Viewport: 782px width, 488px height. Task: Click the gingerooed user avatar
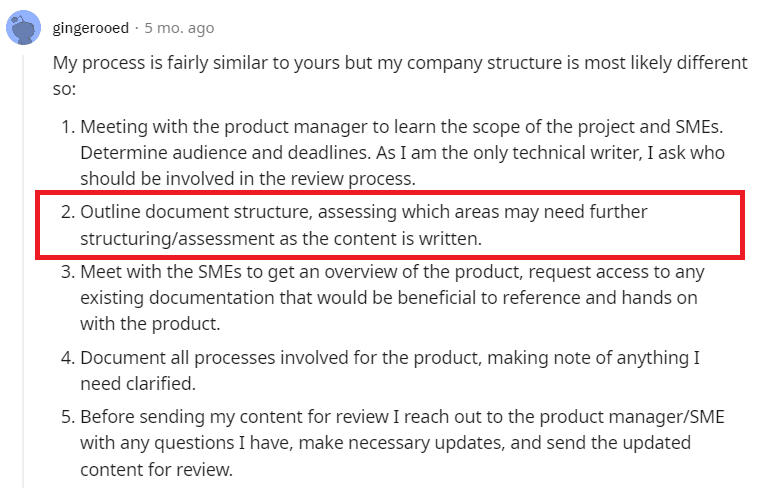click(x=22, y=28)
